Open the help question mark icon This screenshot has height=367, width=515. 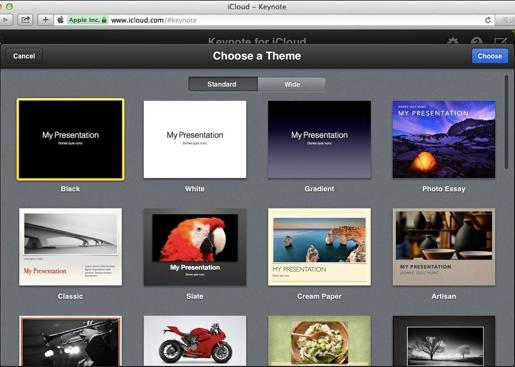(477, 42)
